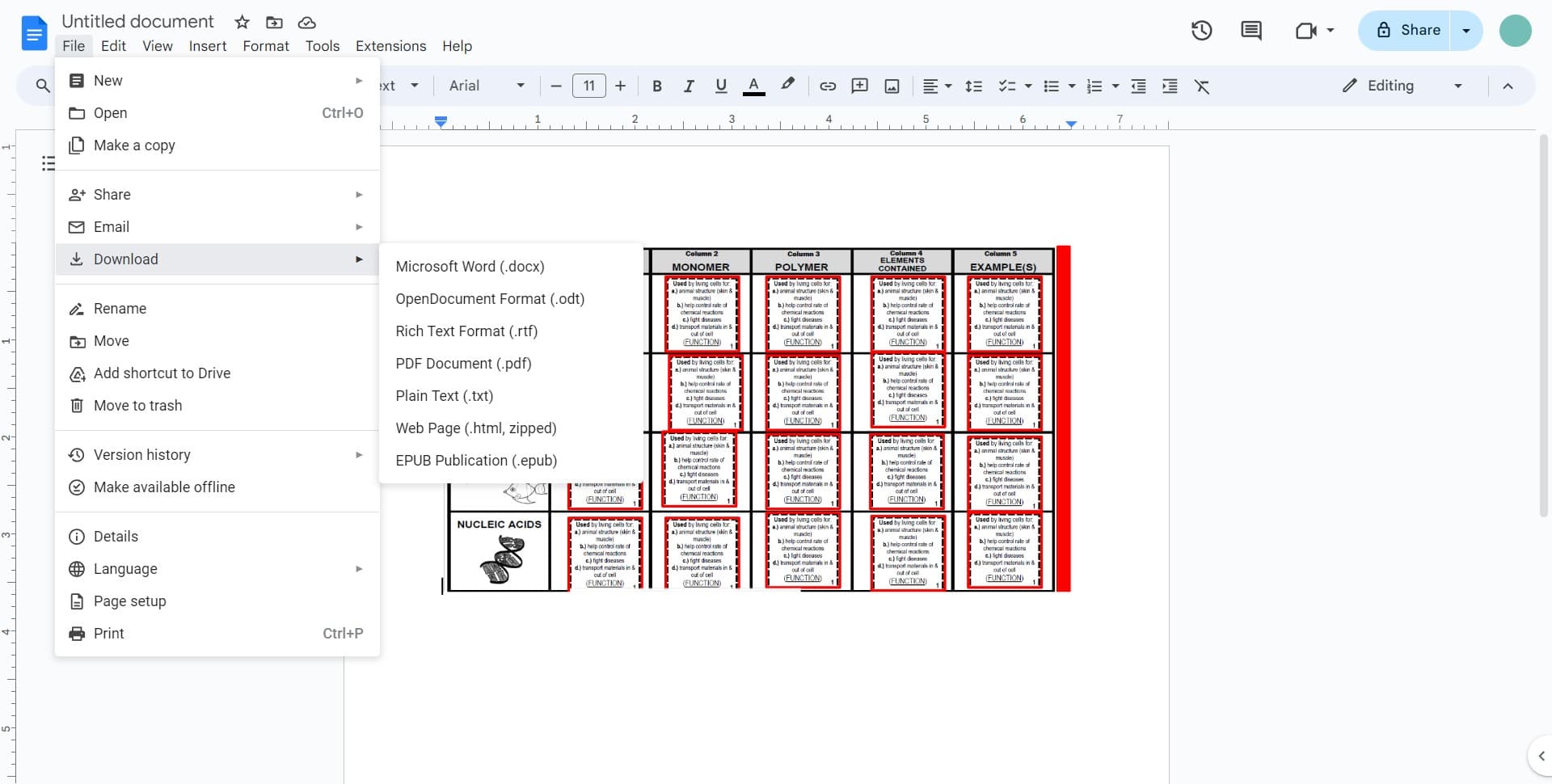Select PDF Document (.pdf) download option

tap(463, 364)
